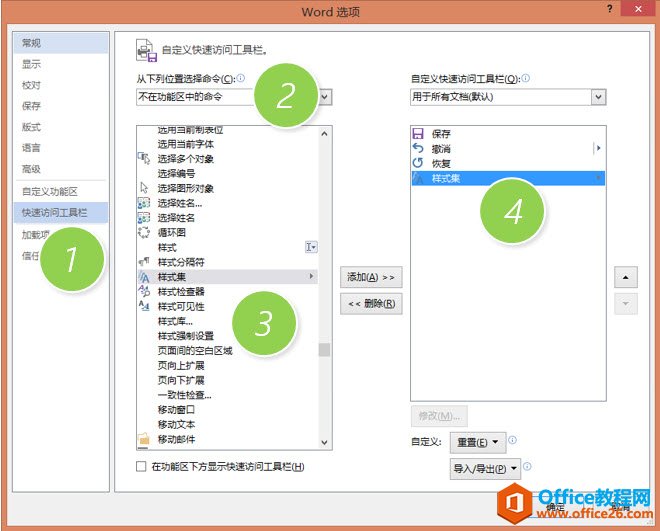This screenshot has height=531, width=660.
Task: Click info icon beside 自定义快速访问工具栏(Q)
Action: pos(526,78)
